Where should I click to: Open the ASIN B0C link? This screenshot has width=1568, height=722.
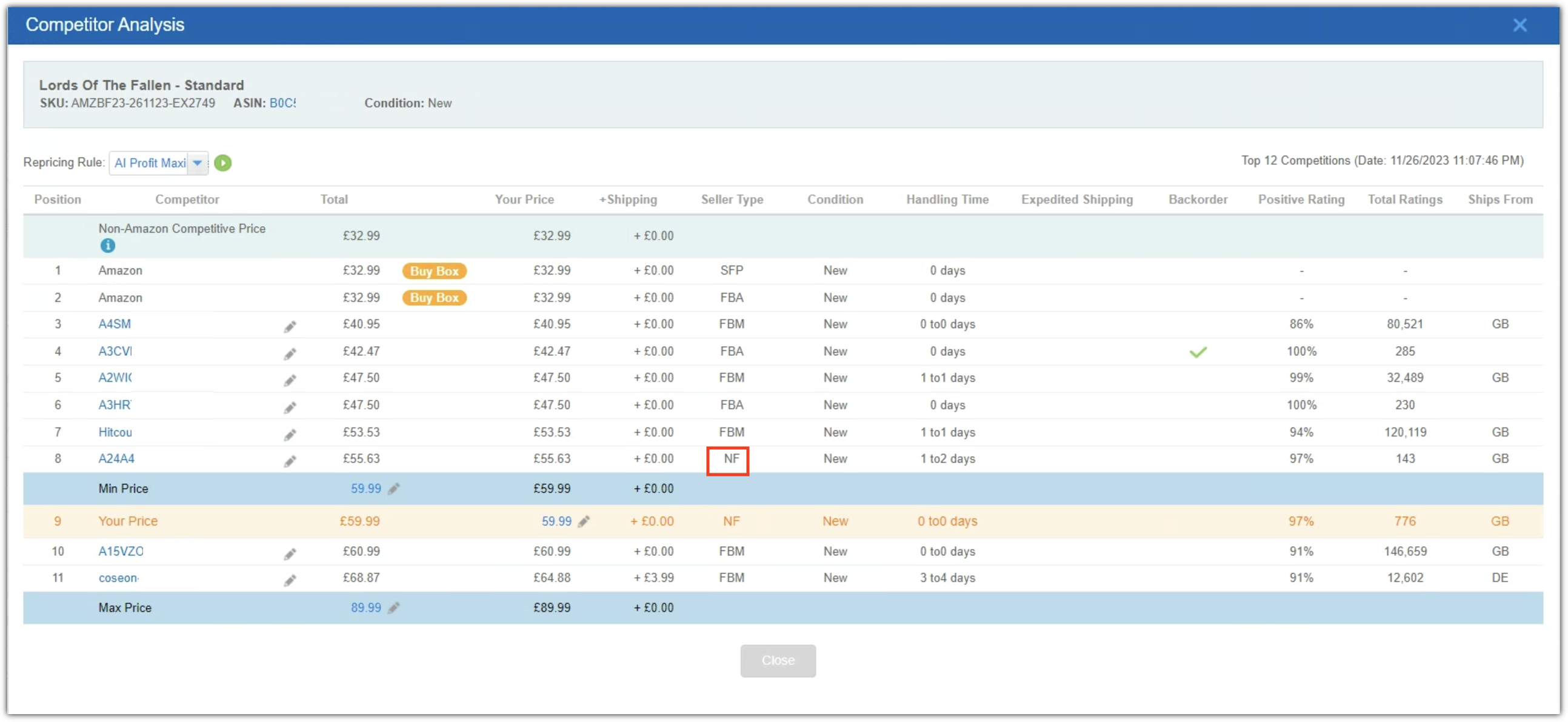point(282,103)
